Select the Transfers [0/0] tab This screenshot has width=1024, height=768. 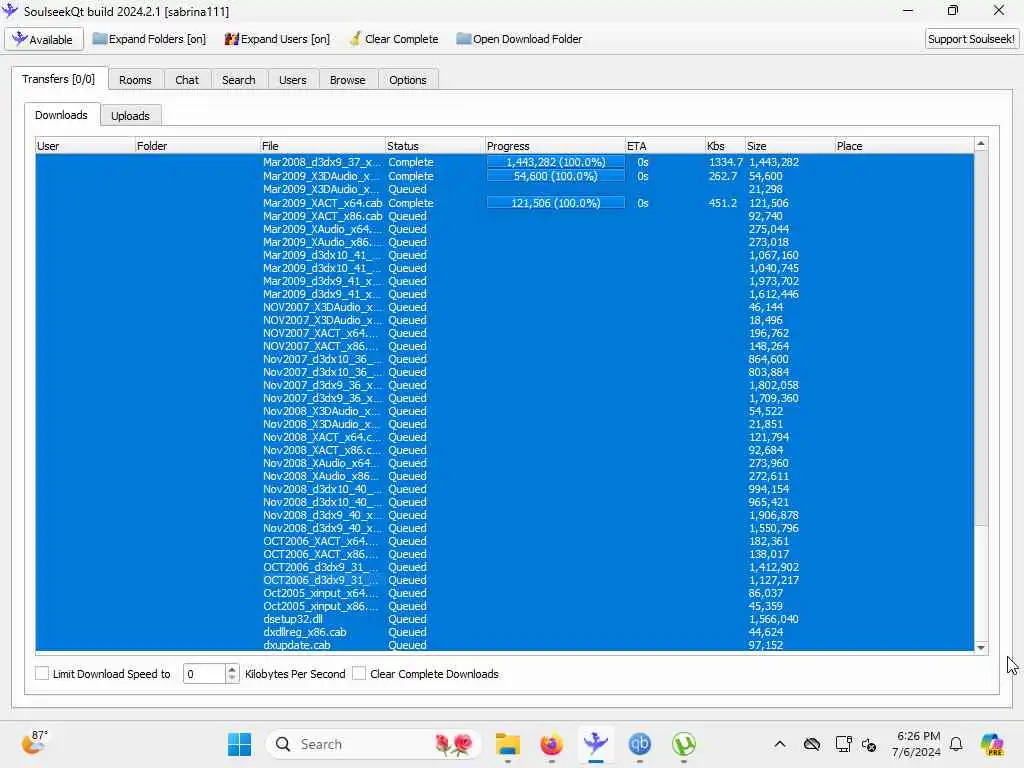click(x=59, y=79)
